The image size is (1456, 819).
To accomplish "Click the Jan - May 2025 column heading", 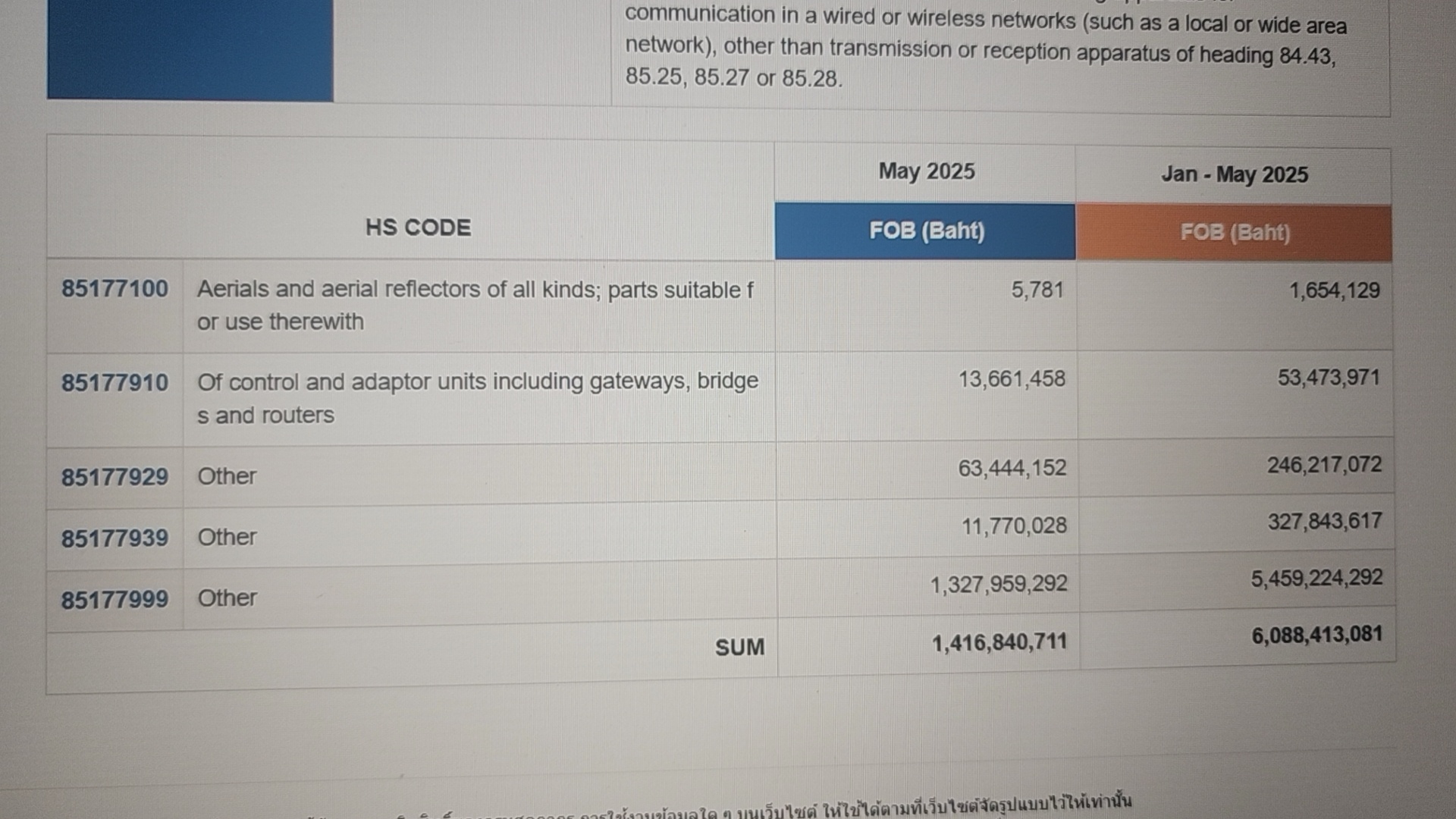I will tap(1235, 175).
